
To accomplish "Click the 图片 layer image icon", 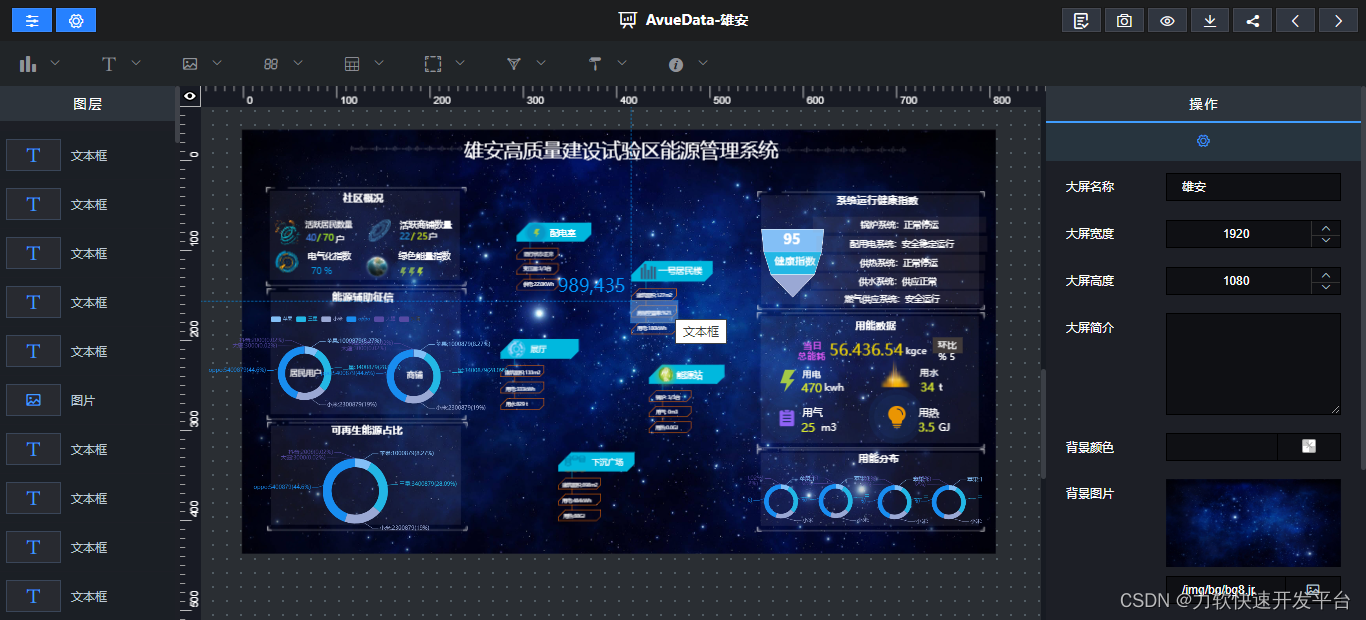I will pos(33,400).
